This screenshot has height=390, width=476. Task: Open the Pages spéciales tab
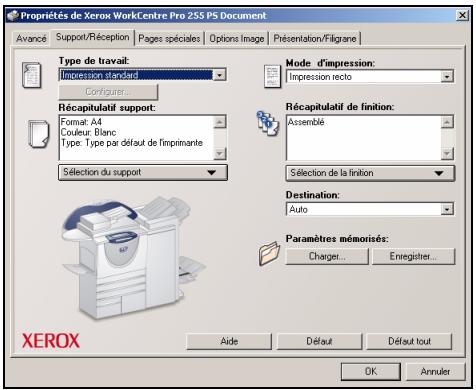pyautogui.click(x=169, y=39)
